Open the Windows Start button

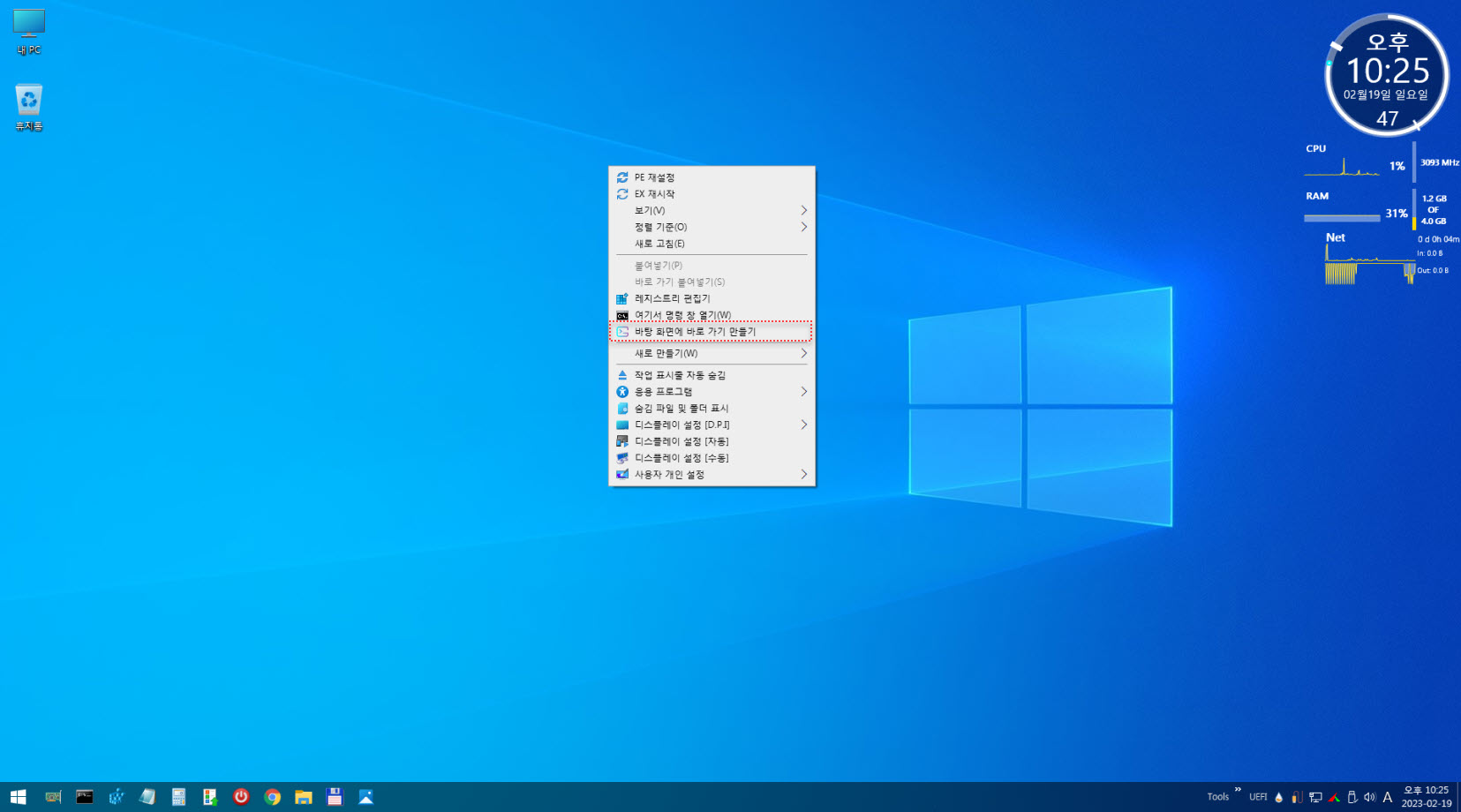[18, 797]
